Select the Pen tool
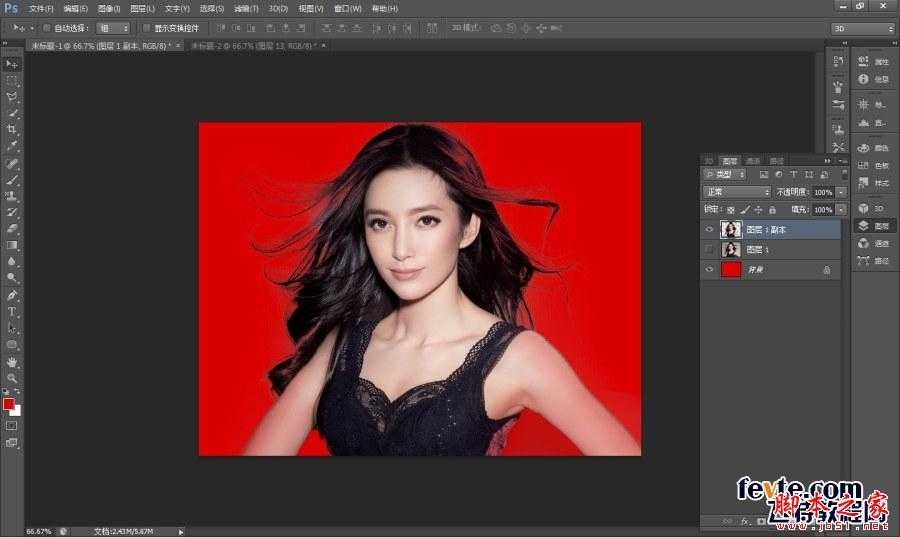Screen dimensions: 900x537 [x=11, y=295]
